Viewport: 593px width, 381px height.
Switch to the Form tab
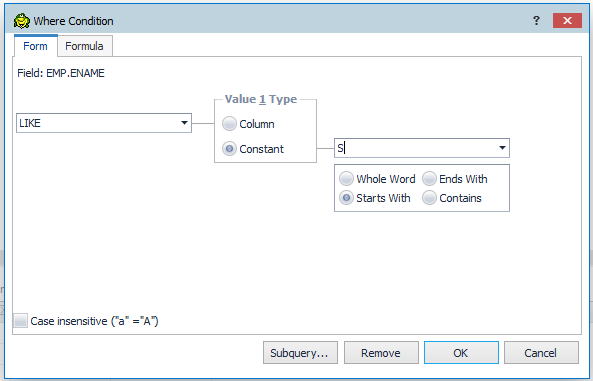(x=36, y=46)
